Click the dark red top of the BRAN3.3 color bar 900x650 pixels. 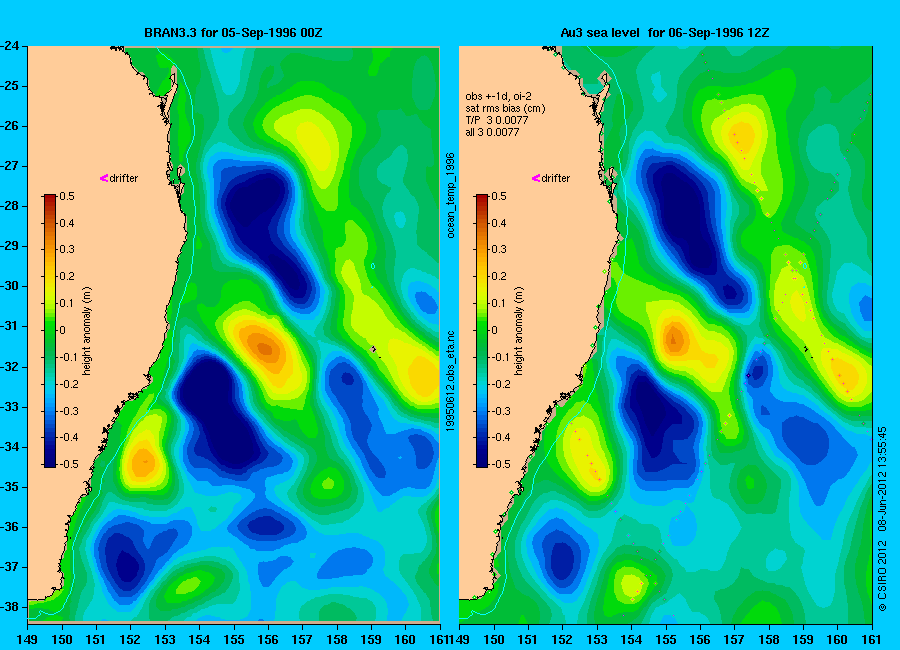pos(50,199)
